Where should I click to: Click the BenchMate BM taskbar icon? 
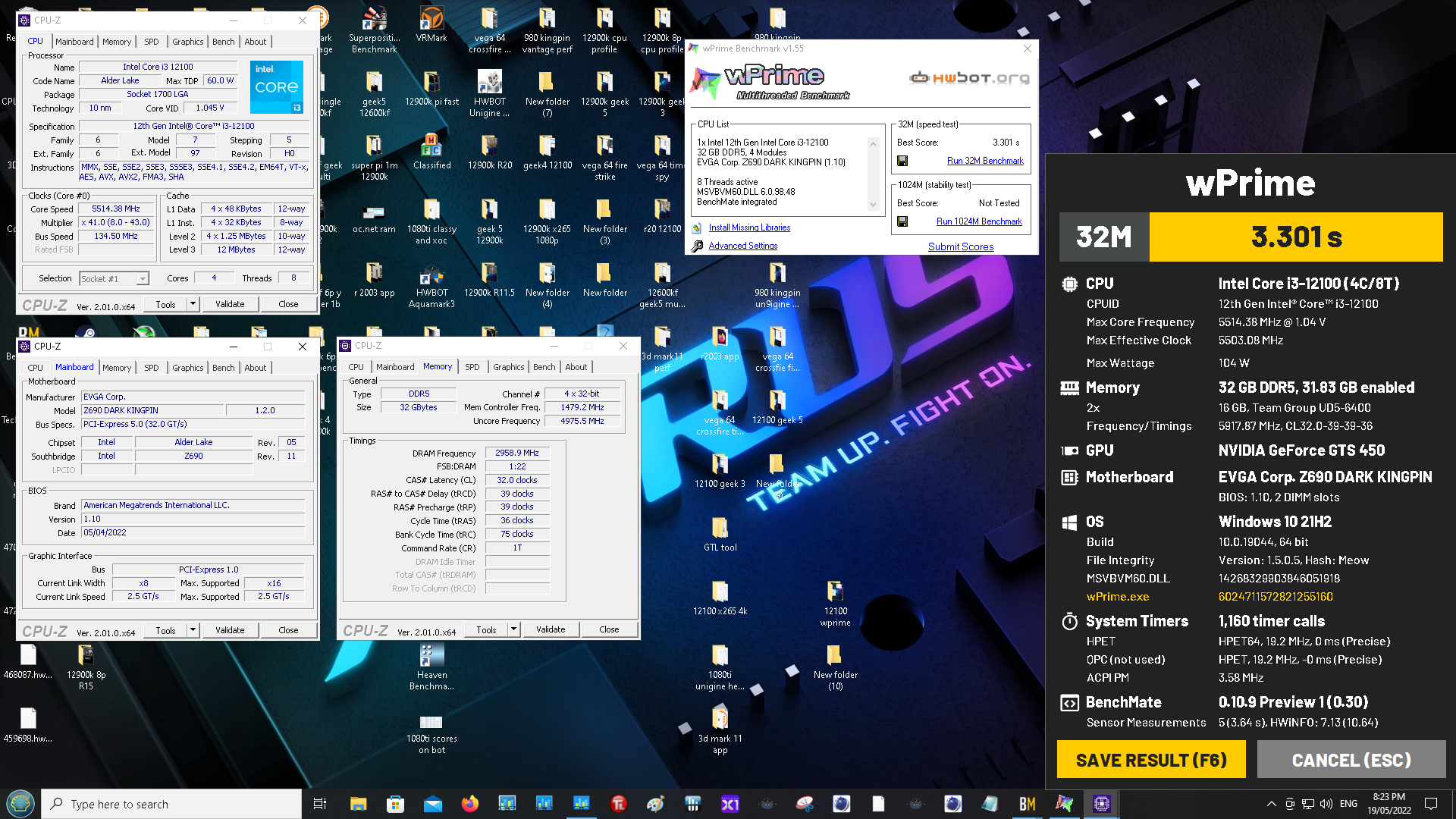click(x=1027, y=804)
